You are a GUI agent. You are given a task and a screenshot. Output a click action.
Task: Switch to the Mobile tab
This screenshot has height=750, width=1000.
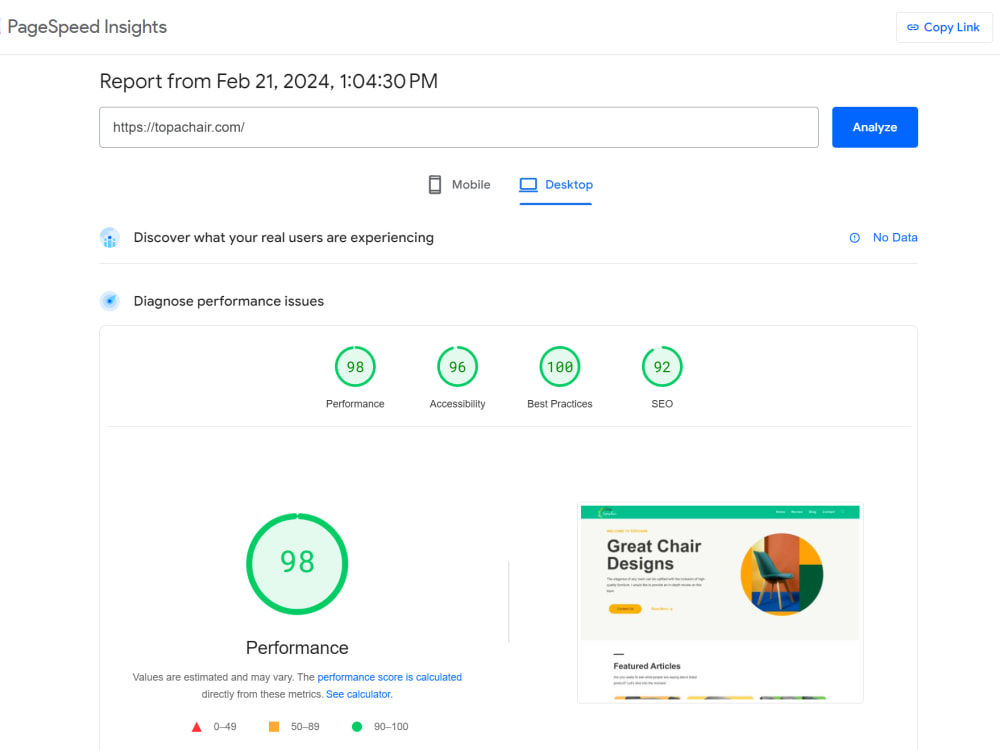pyautogui.click(x=459, y=184)
